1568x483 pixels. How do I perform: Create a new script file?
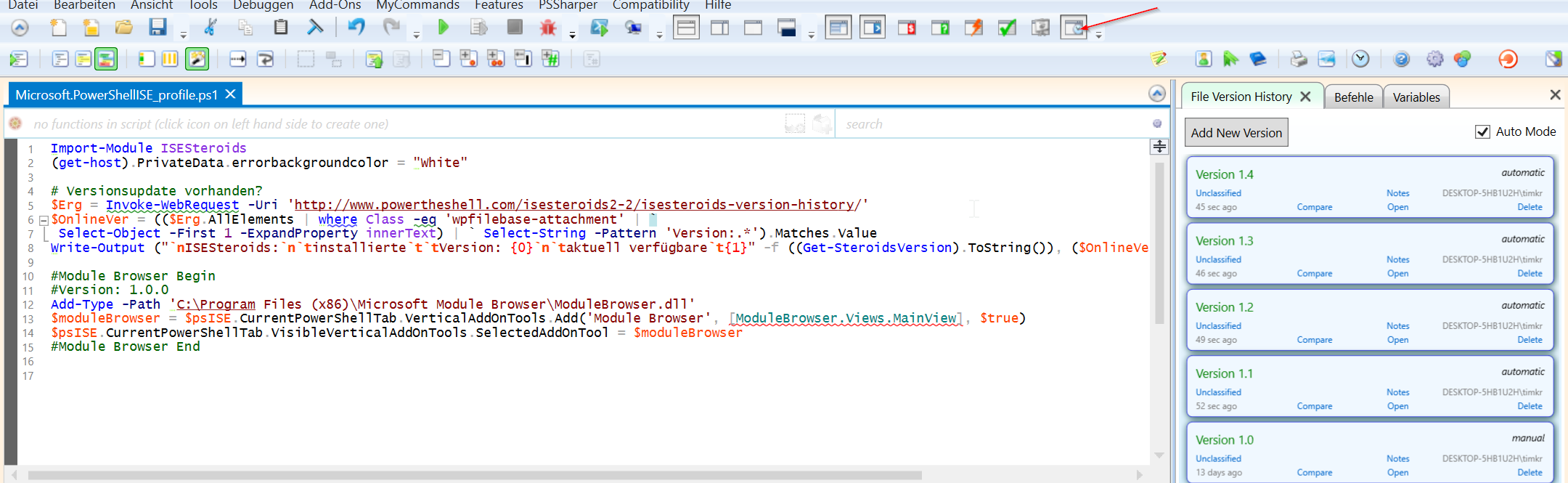tap(58, 28)
